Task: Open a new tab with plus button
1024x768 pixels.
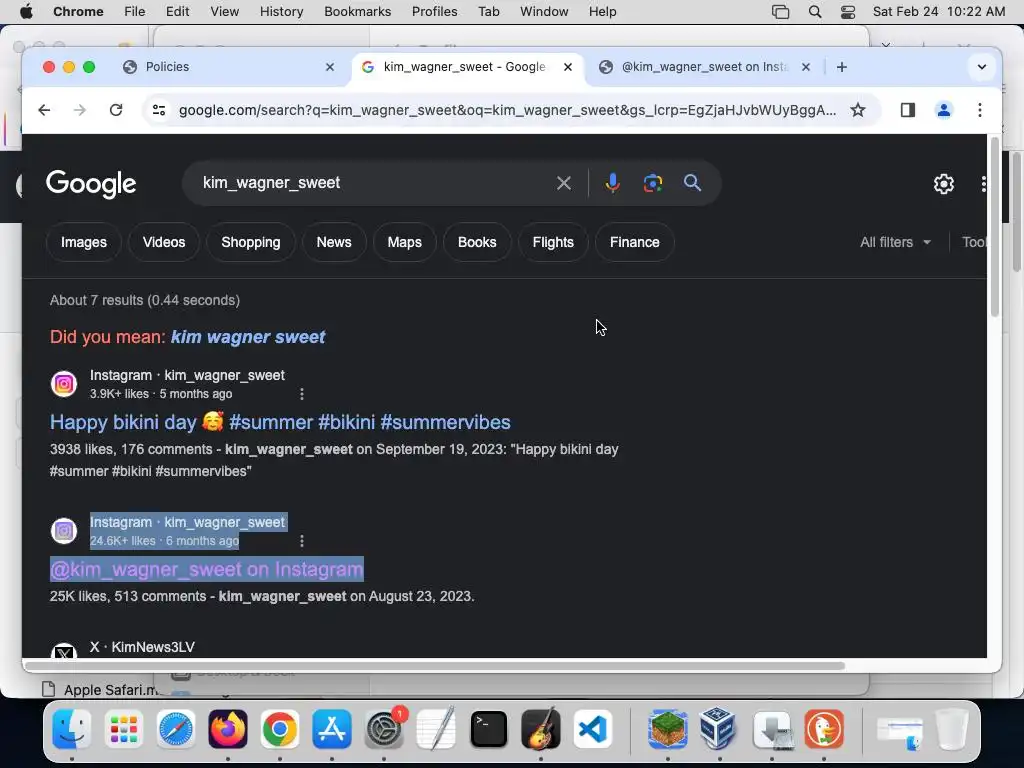Action: click(x=842, y=67)
